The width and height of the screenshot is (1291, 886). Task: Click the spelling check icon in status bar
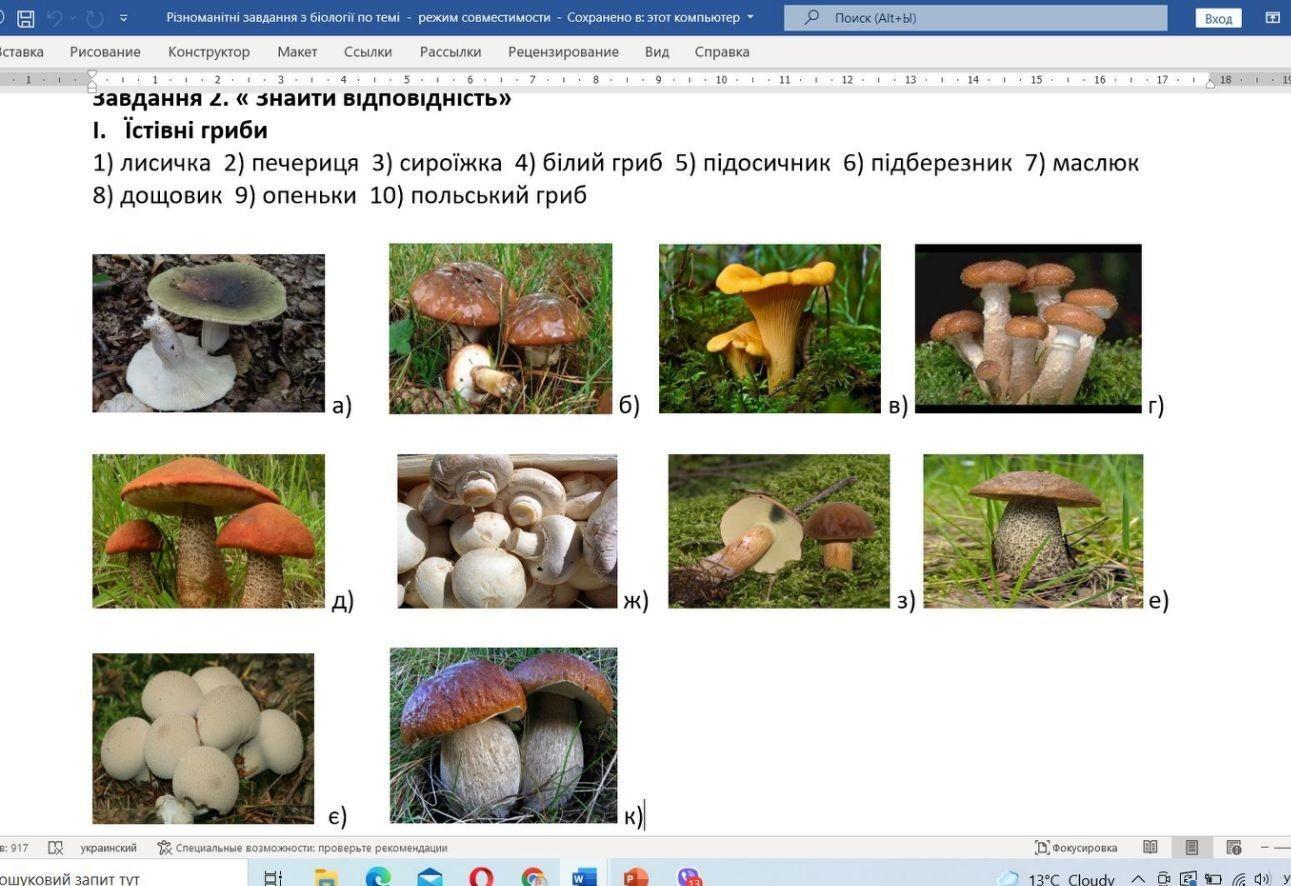(x=56, y=848)
